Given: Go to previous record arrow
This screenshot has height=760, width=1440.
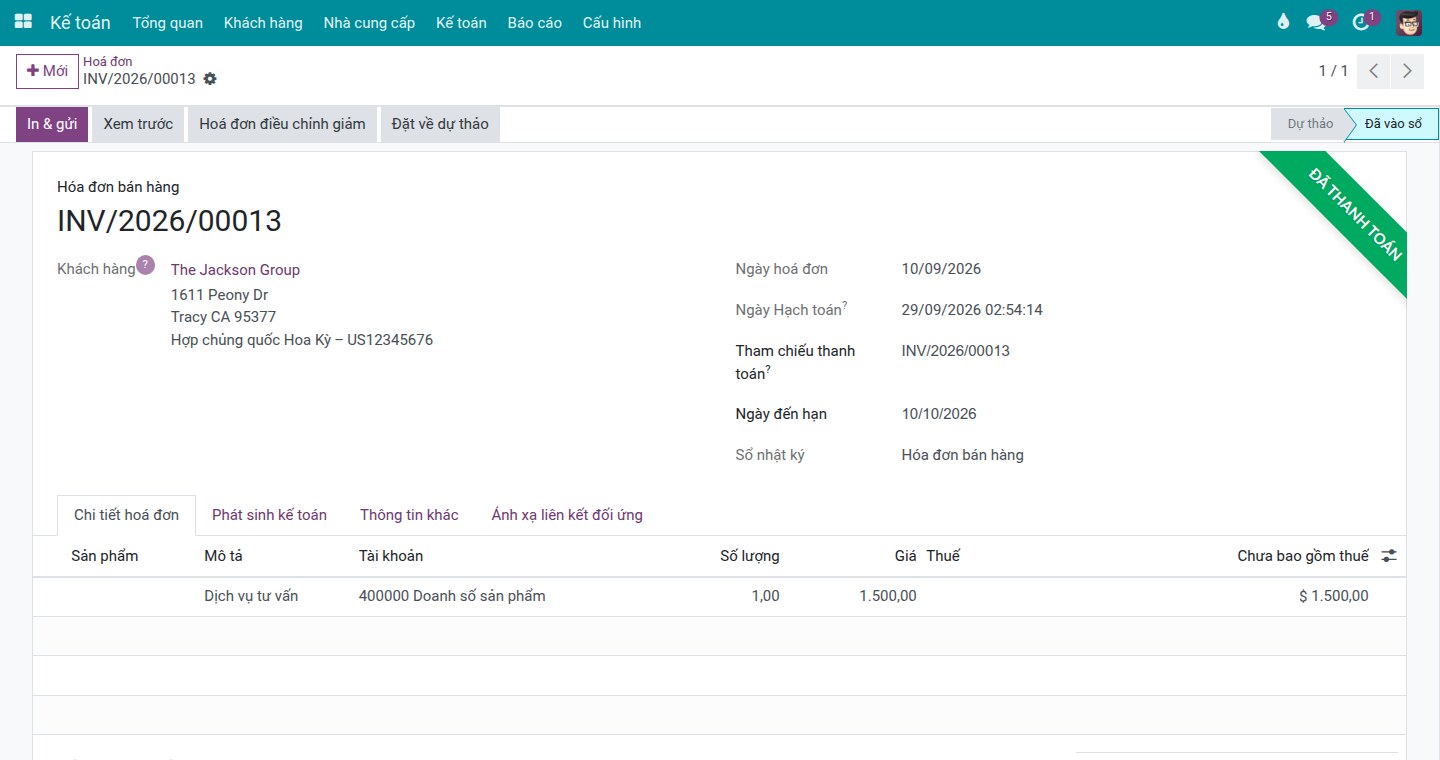Looking at the screenshot, I should pos(1375,71).
